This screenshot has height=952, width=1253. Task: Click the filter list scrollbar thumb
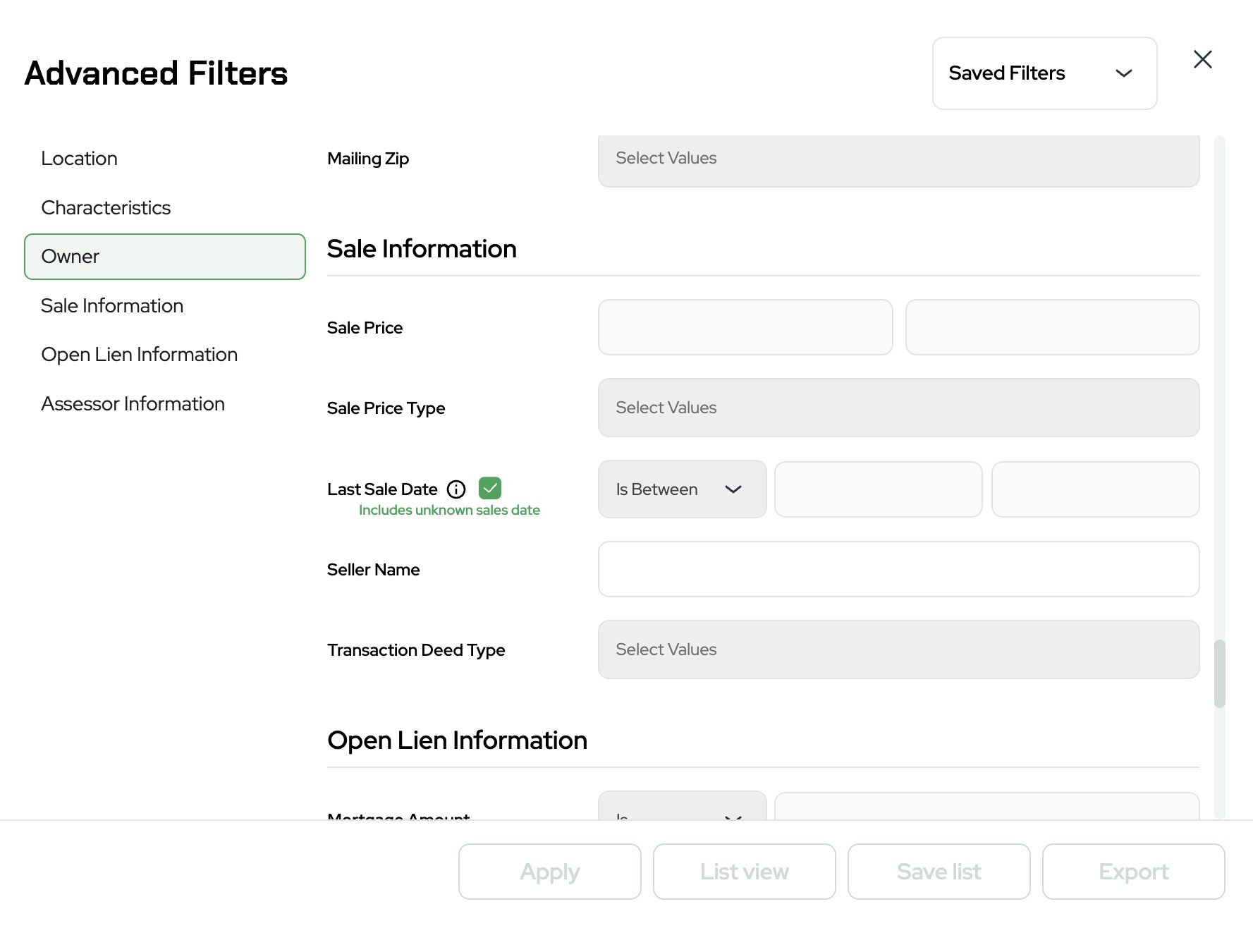coord(1219,673)
